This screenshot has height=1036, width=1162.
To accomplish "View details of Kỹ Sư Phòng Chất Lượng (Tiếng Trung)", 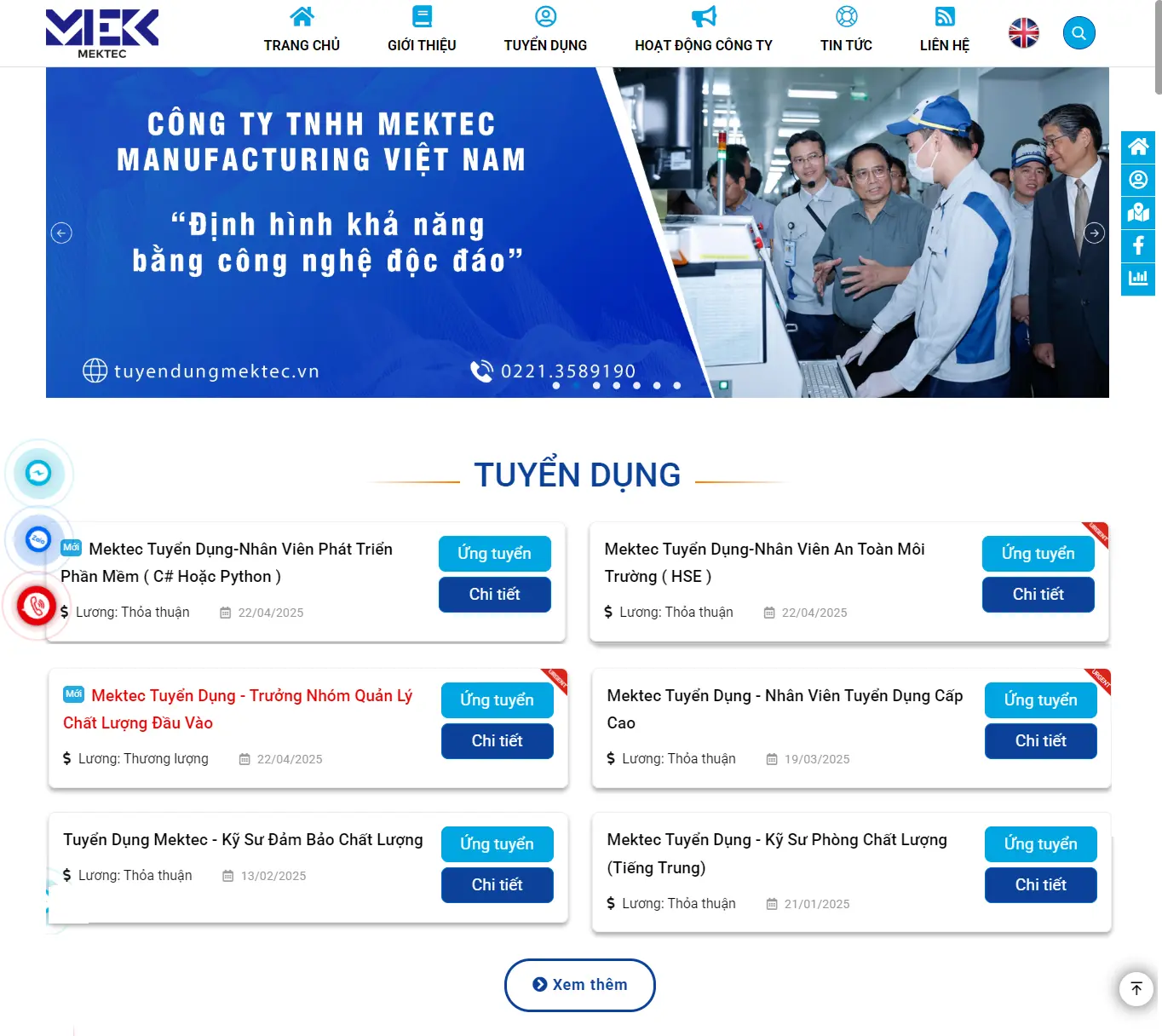I will coord(1040,885).
